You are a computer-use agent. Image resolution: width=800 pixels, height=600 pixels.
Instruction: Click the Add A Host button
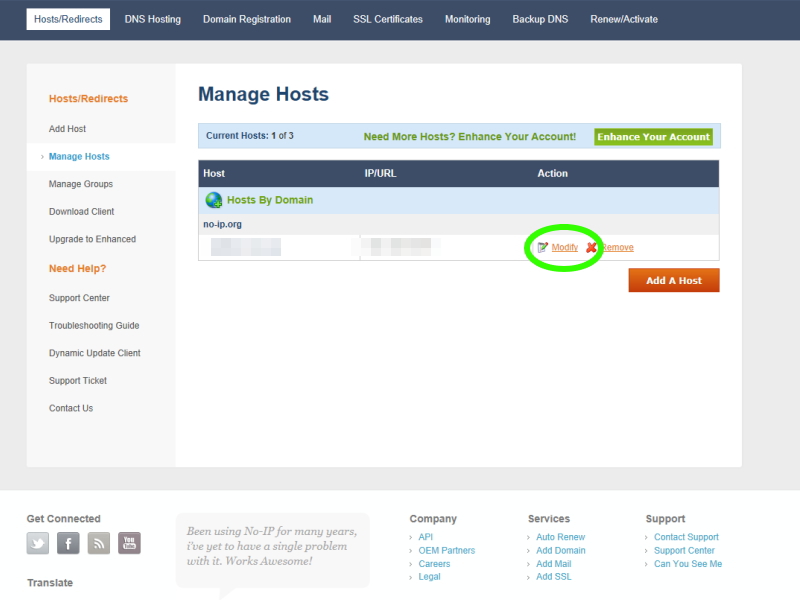(x=674, y=280)
